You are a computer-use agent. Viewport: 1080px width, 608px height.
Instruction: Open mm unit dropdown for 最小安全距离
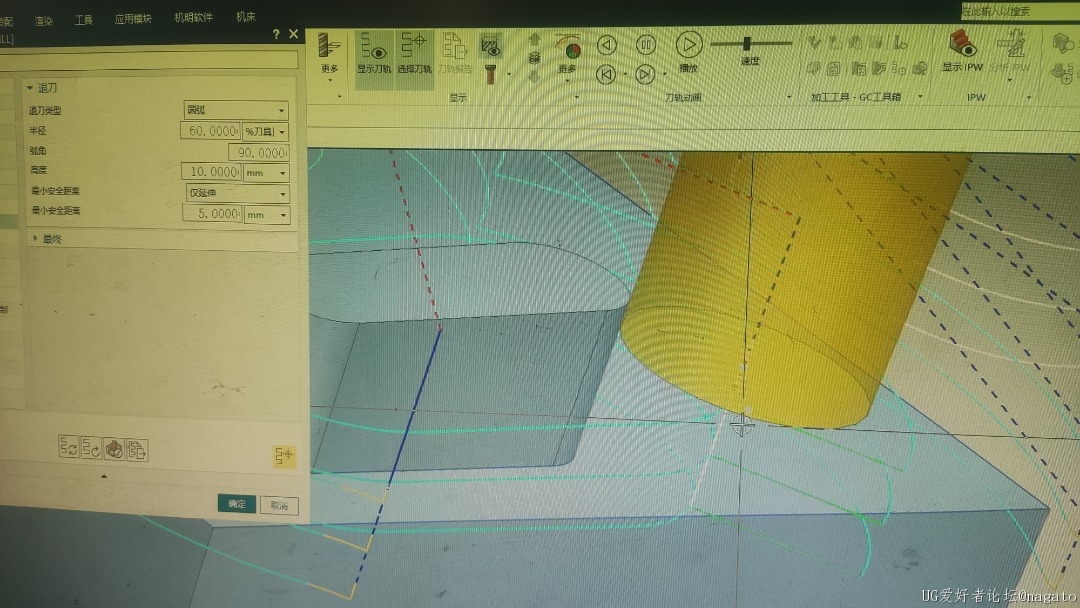coord(267,215)
